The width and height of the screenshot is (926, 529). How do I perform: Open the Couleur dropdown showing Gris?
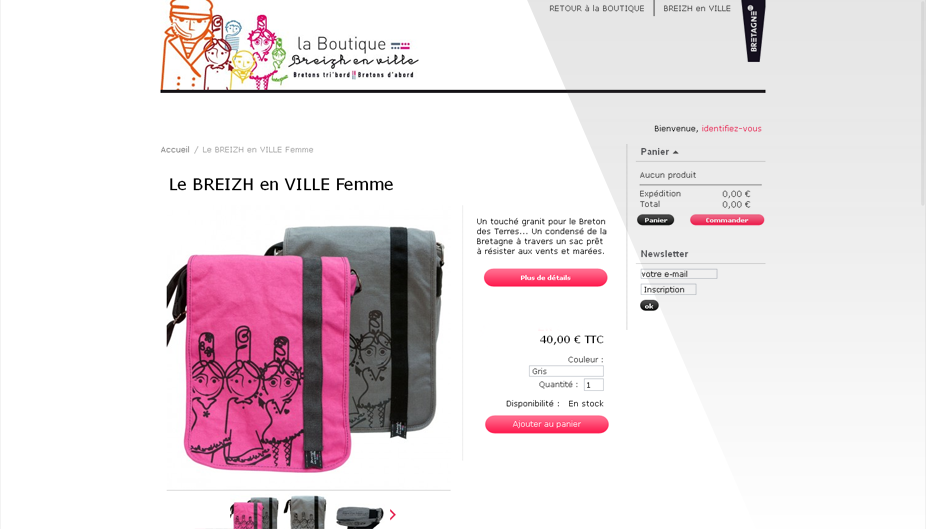[x=566, y=371]
